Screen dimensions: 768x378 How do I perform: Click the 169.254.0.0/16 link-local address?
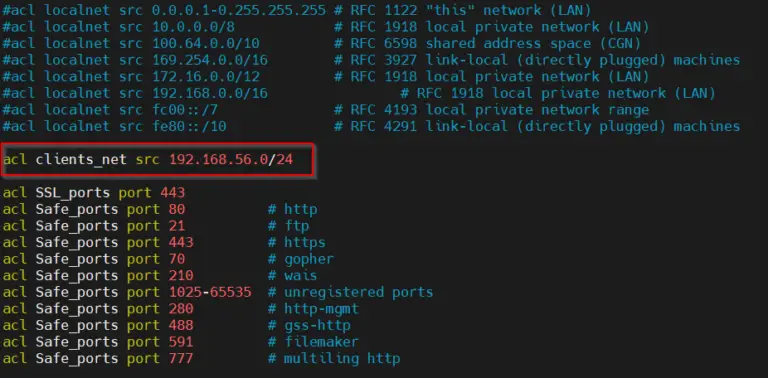tap(210, 60)
